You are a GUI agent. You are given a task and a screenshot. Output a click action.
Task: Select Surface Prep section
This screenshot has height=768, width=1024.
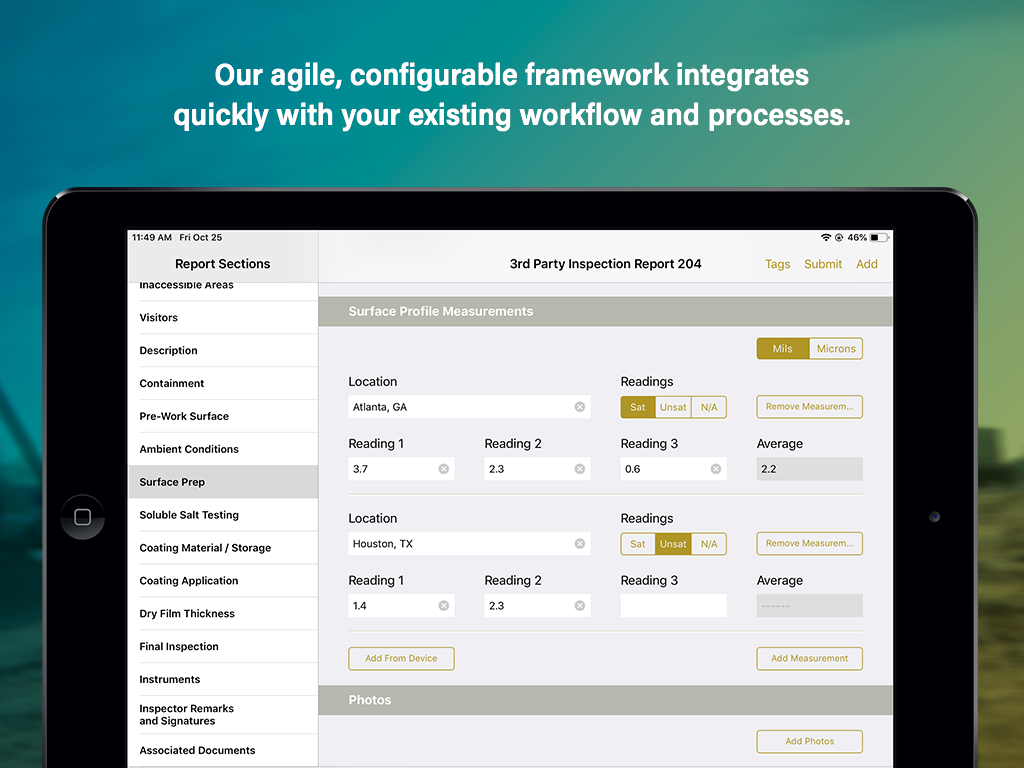point(223,482)
